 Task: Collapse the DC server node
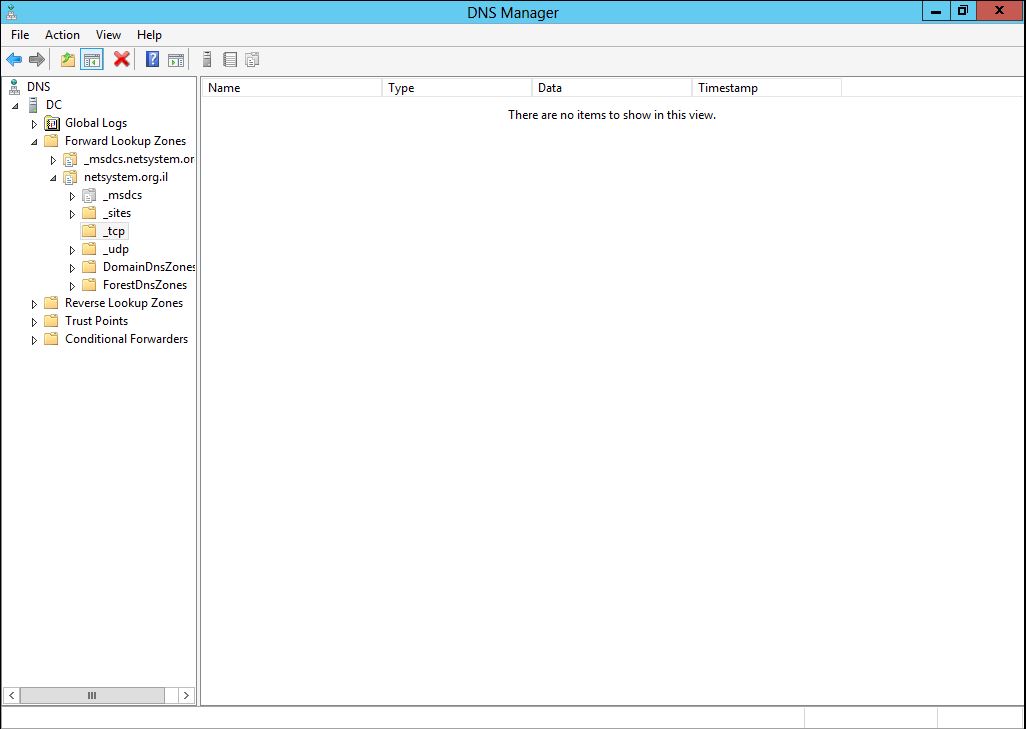[x=16, y=105]
